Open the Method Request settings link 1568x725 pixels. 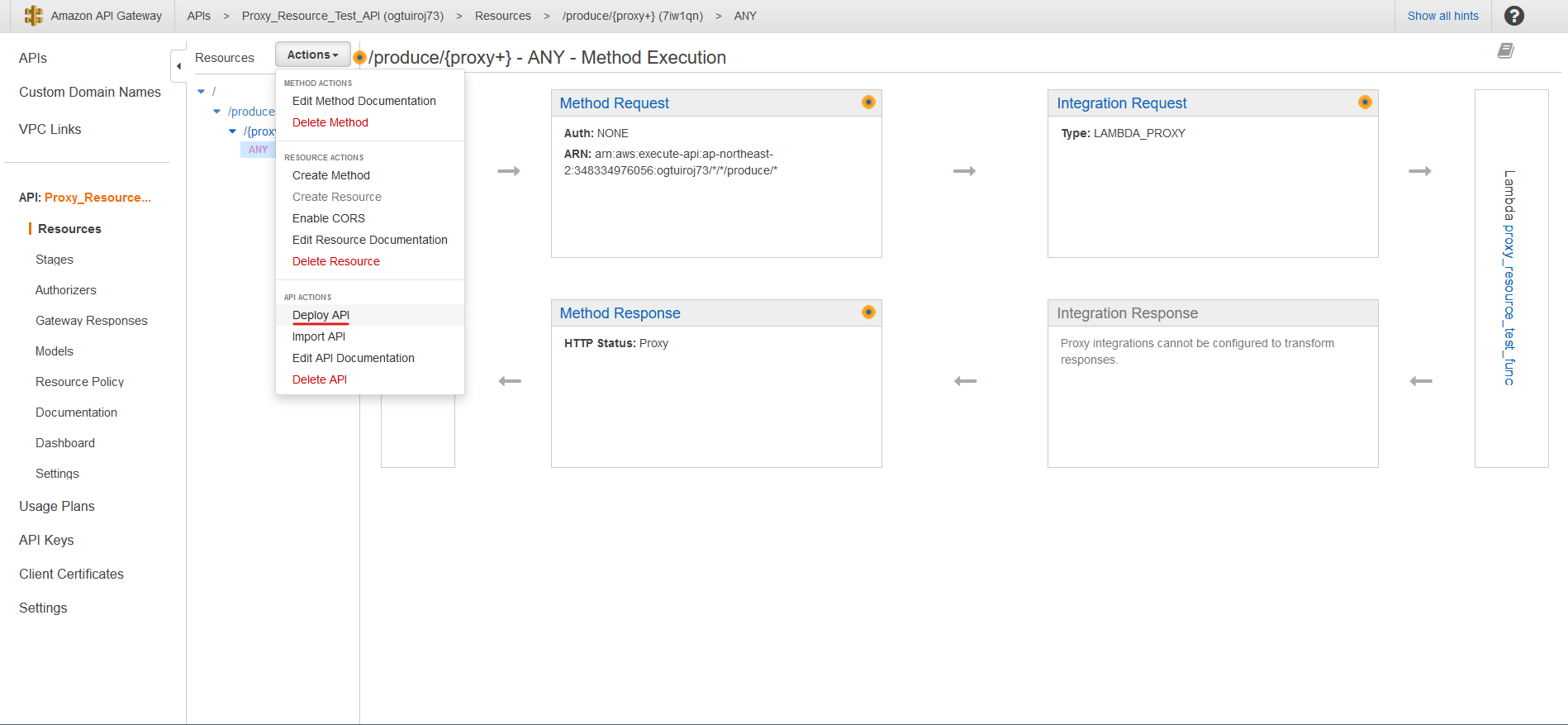pos(615,103)
